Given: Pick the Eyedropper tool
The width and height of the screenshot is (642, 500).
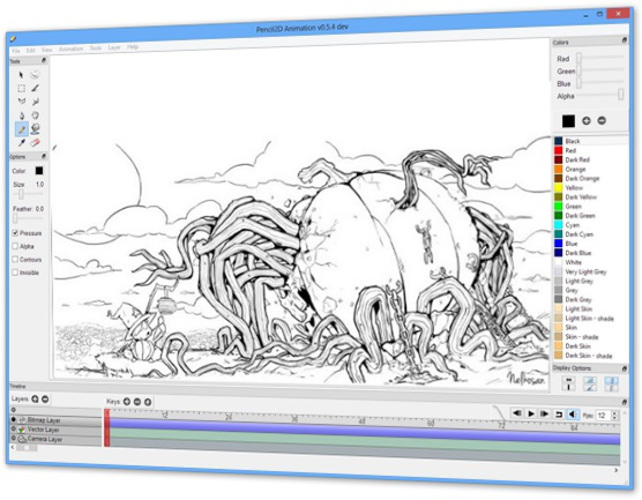Looking at the screenshot, I should (21, 143).
